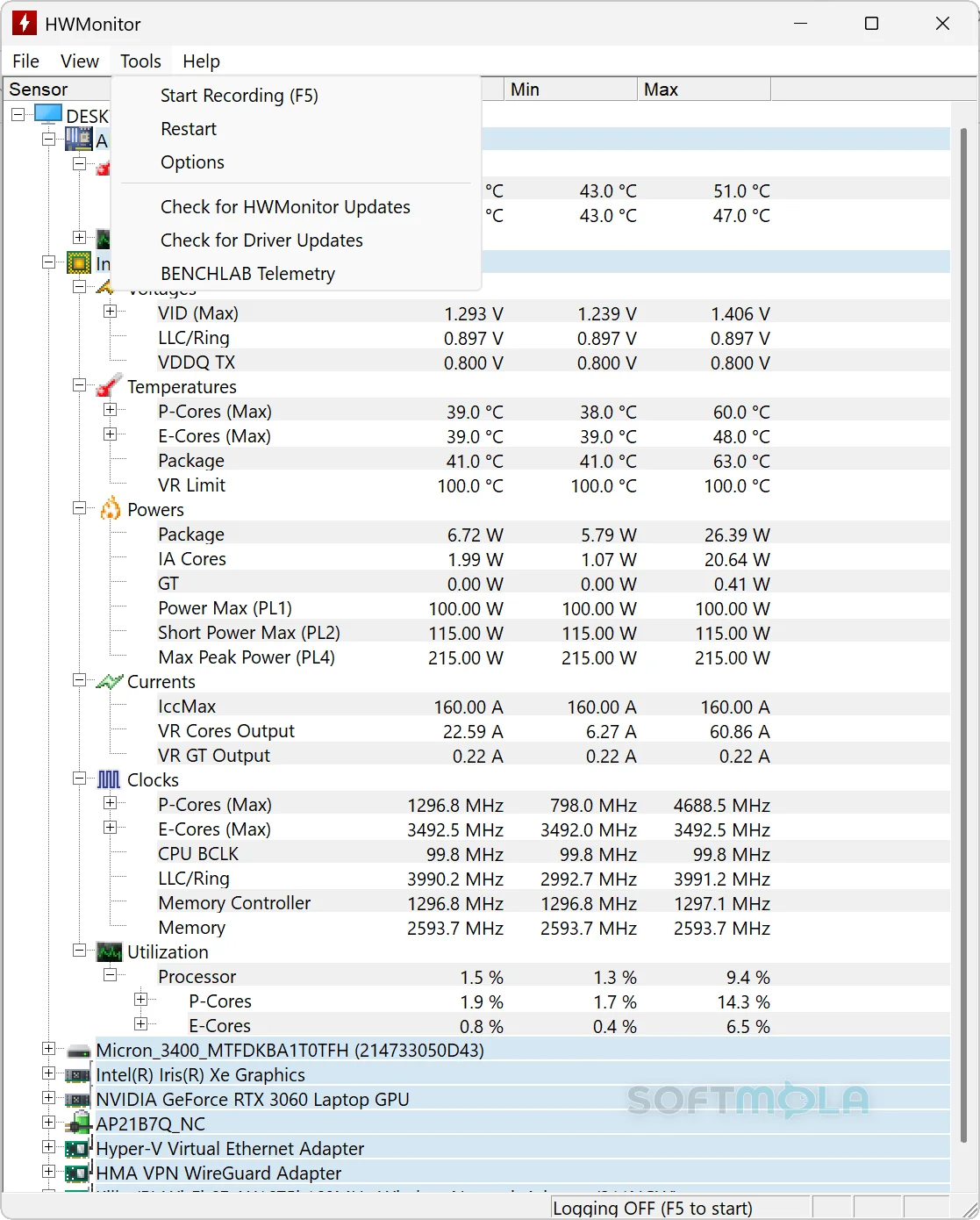Click the Min column header
This screenshot has height=1220, width=980.
(571, 90)
